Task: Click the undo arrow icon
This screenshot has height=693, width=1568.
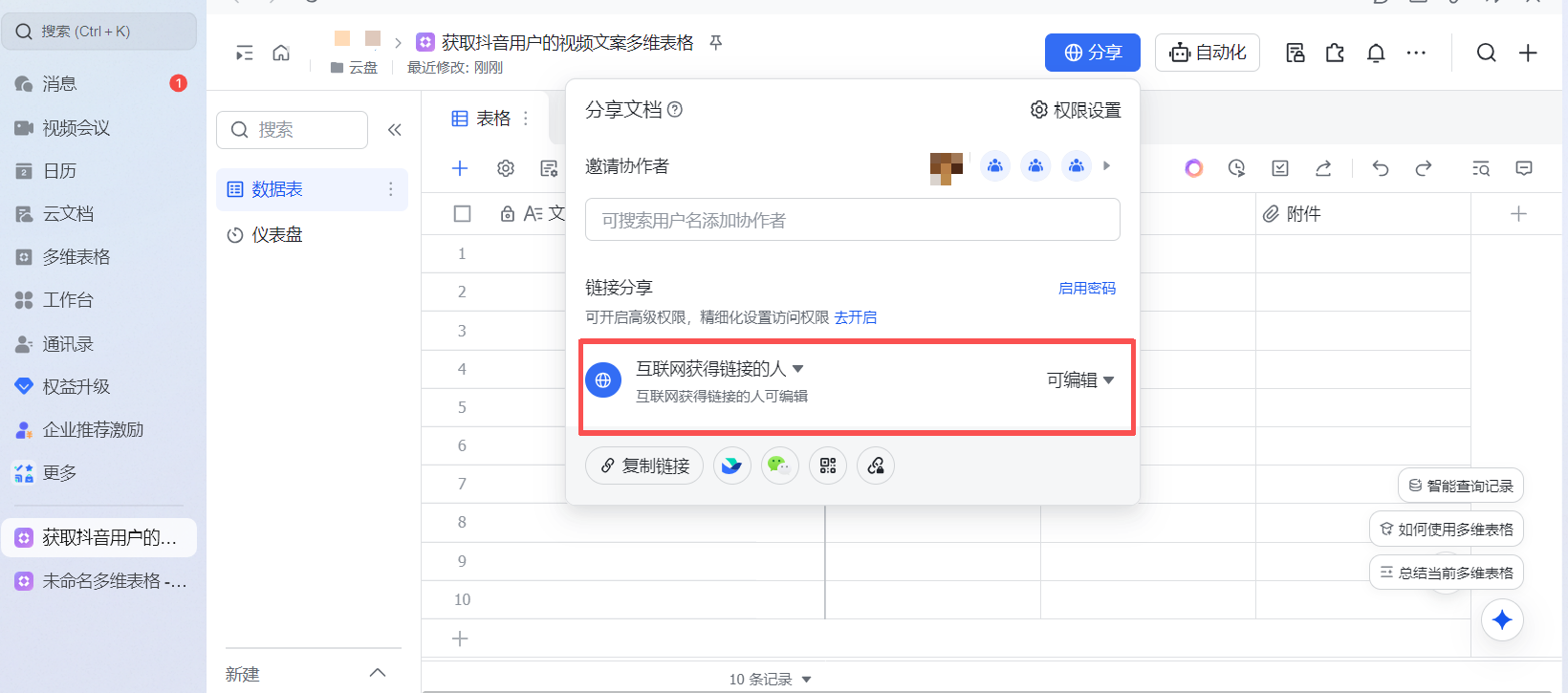Action: click(1380, 168)
